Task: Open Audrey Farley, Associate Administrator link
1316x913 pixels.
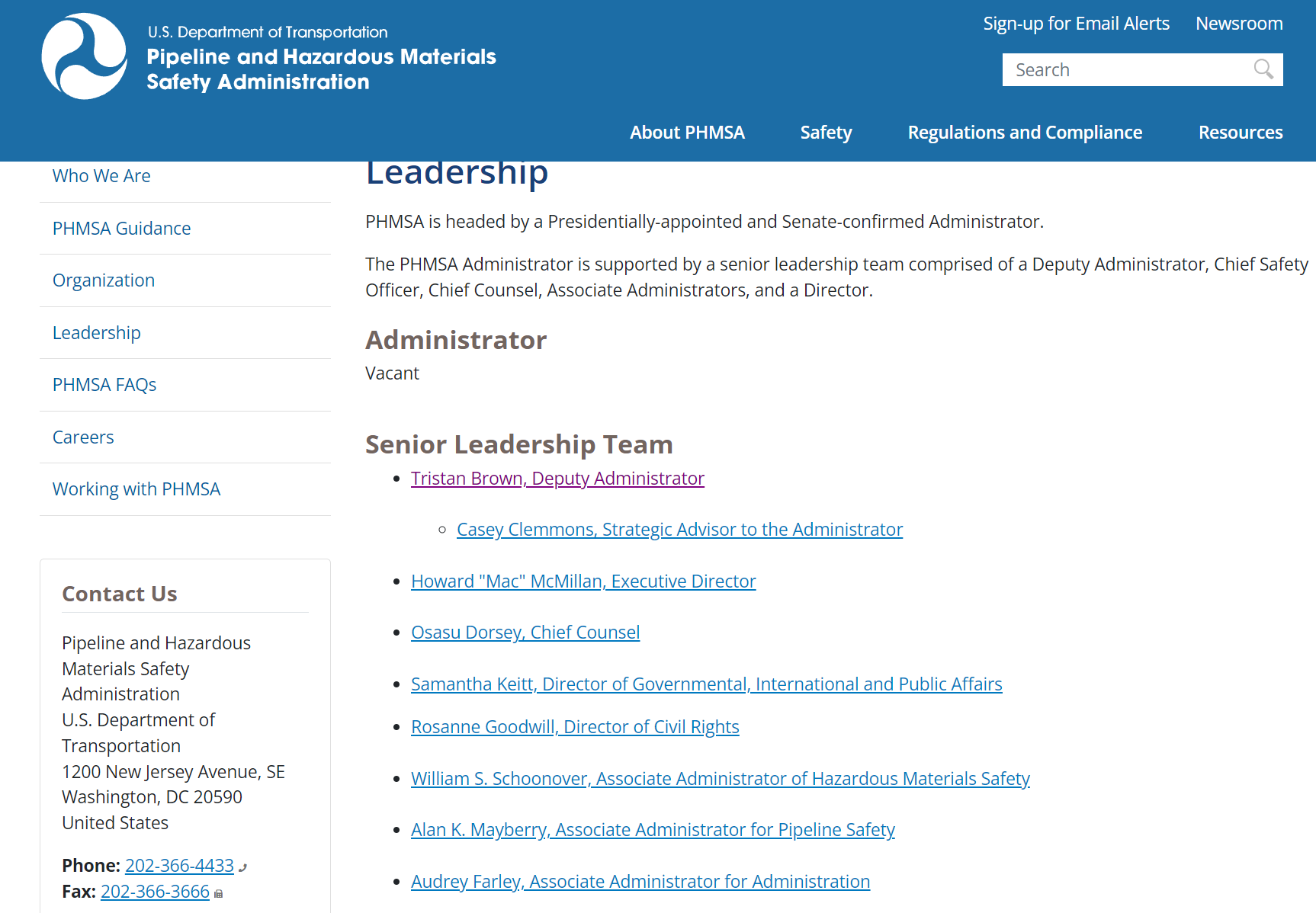Action: point(640,882)
